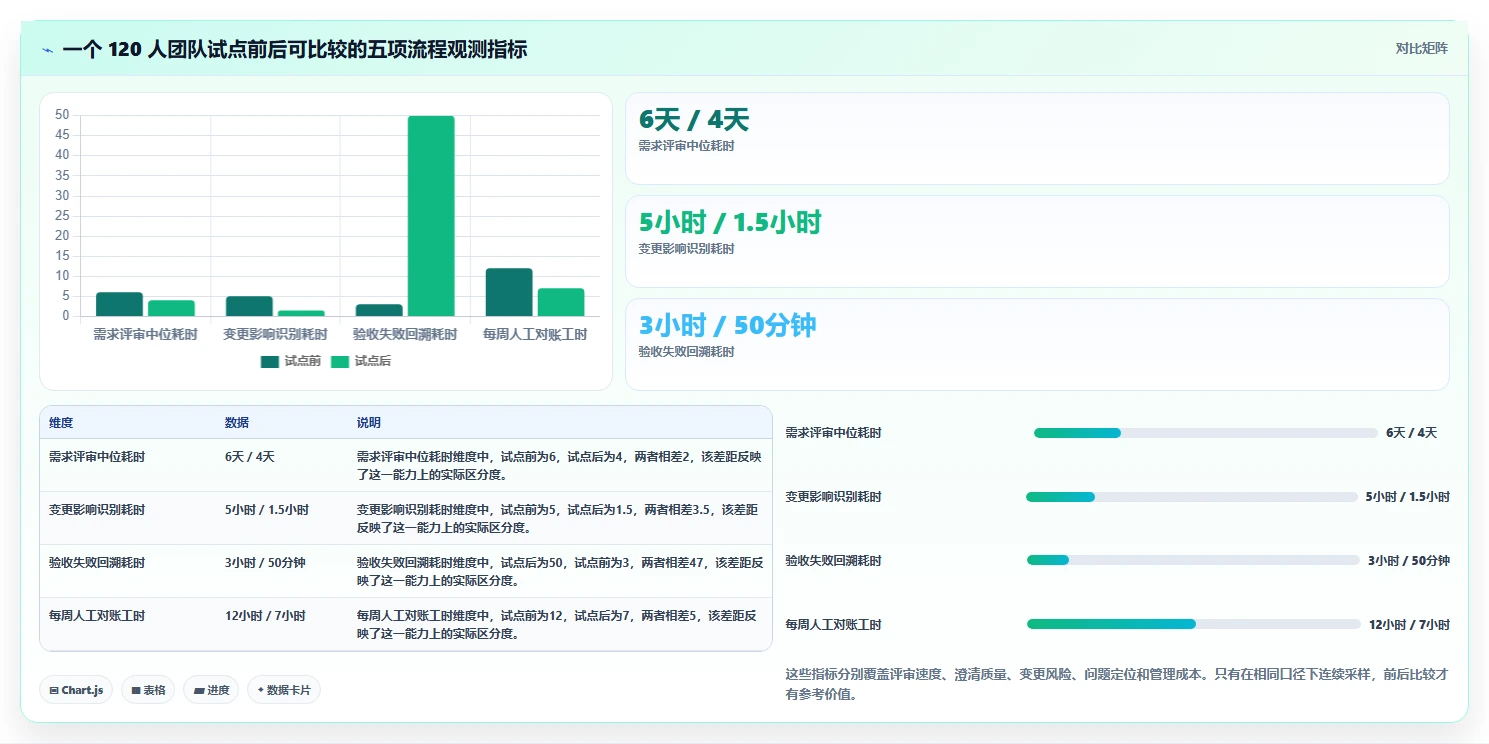This screenshot has height=744, width=1489.
Task: Click the 对比矩阵 label in the header
Action: [1421, 48]
